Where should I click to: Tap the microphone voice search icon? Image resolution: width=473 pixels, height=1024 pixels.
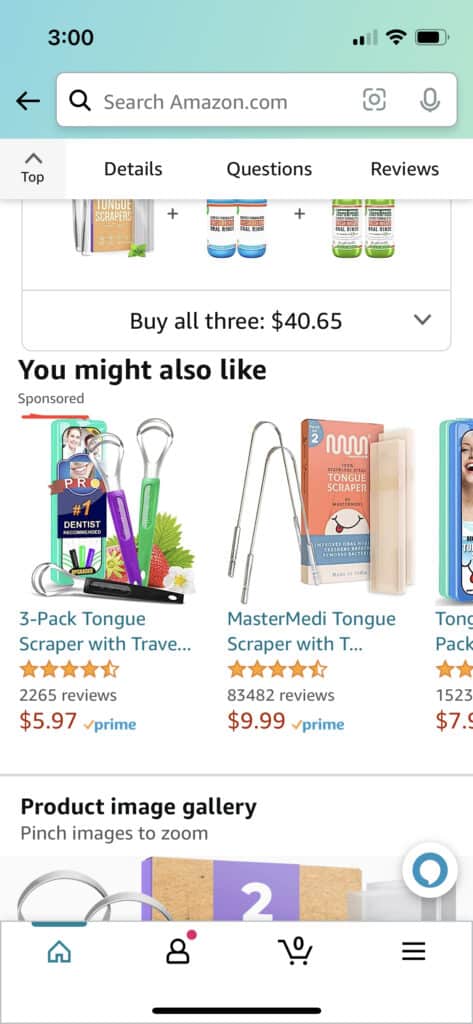point(429,100)
